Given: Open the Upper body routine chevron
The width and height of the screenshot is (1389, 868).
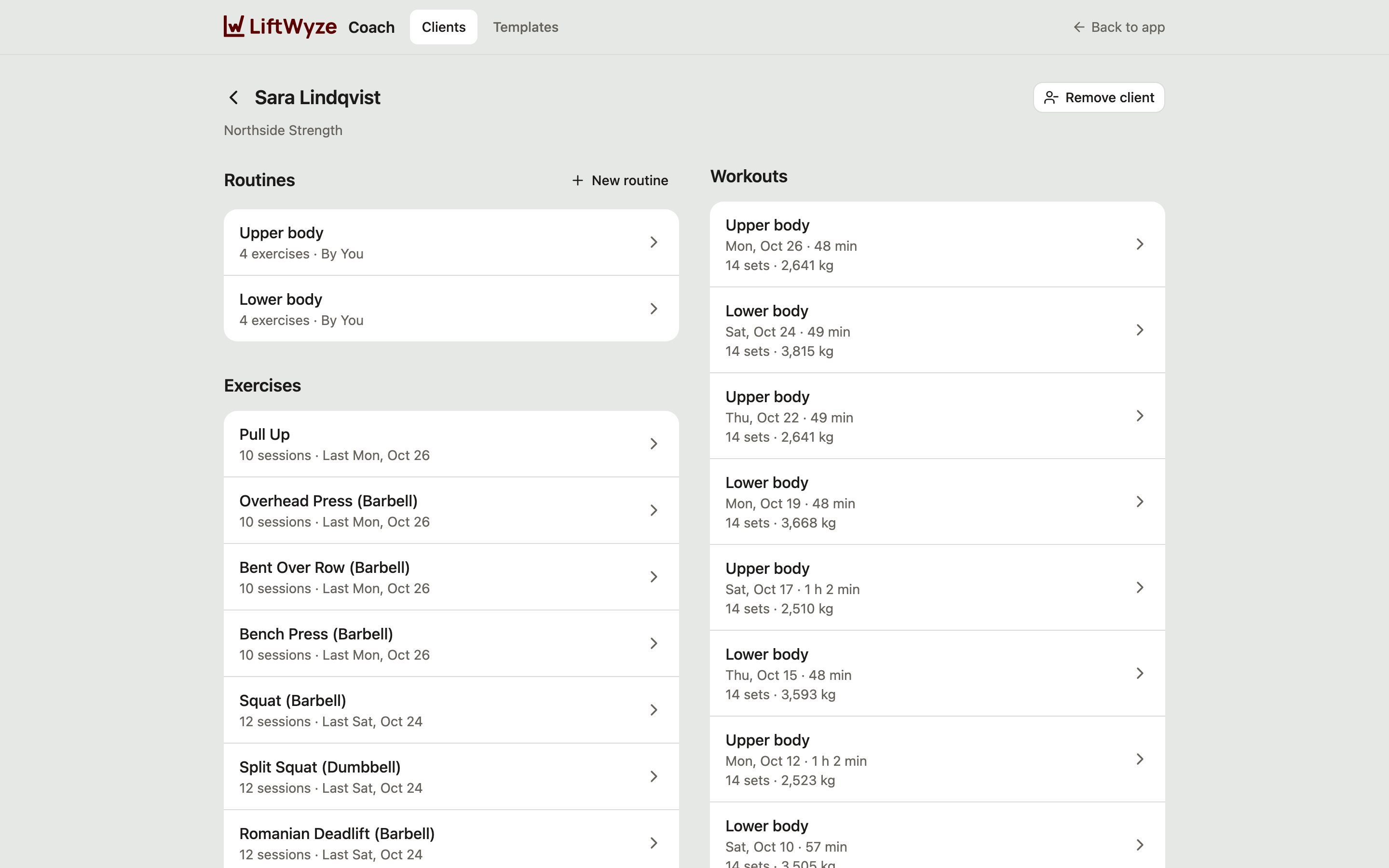Looking at the screenshot, I should point(654,242).
